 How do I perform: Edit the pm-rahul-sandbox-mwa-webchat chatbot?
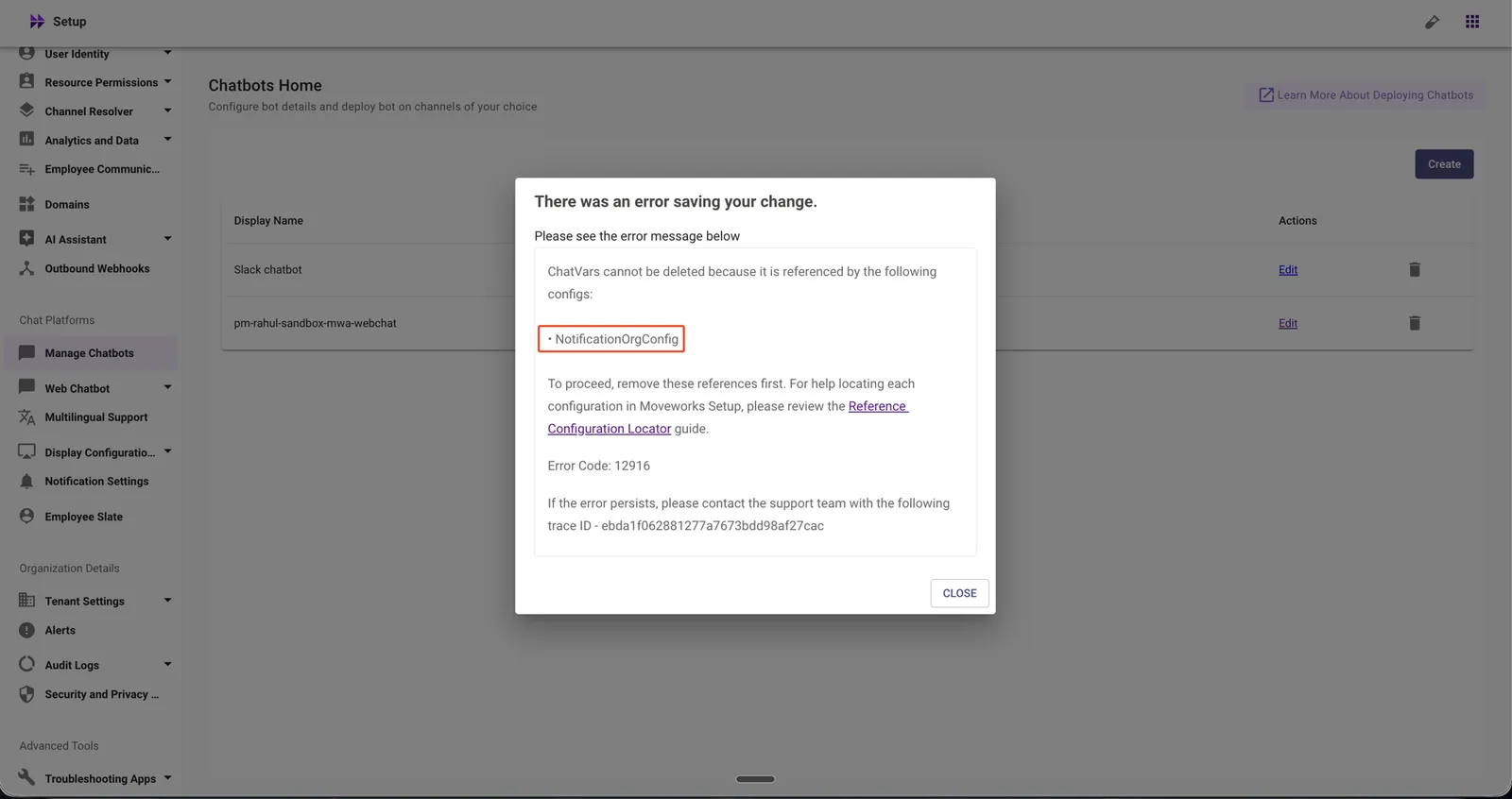(x=1288, y=323)
